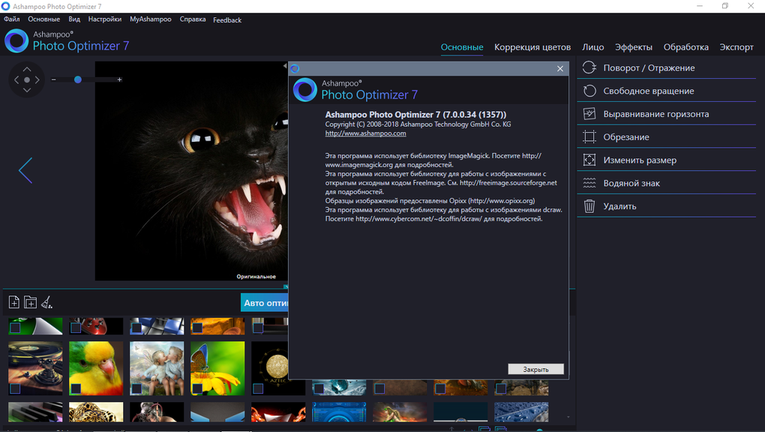Switch to the Основные tab
The height and width of the screenshot is (432, 765).
click(x=462, y=47)
